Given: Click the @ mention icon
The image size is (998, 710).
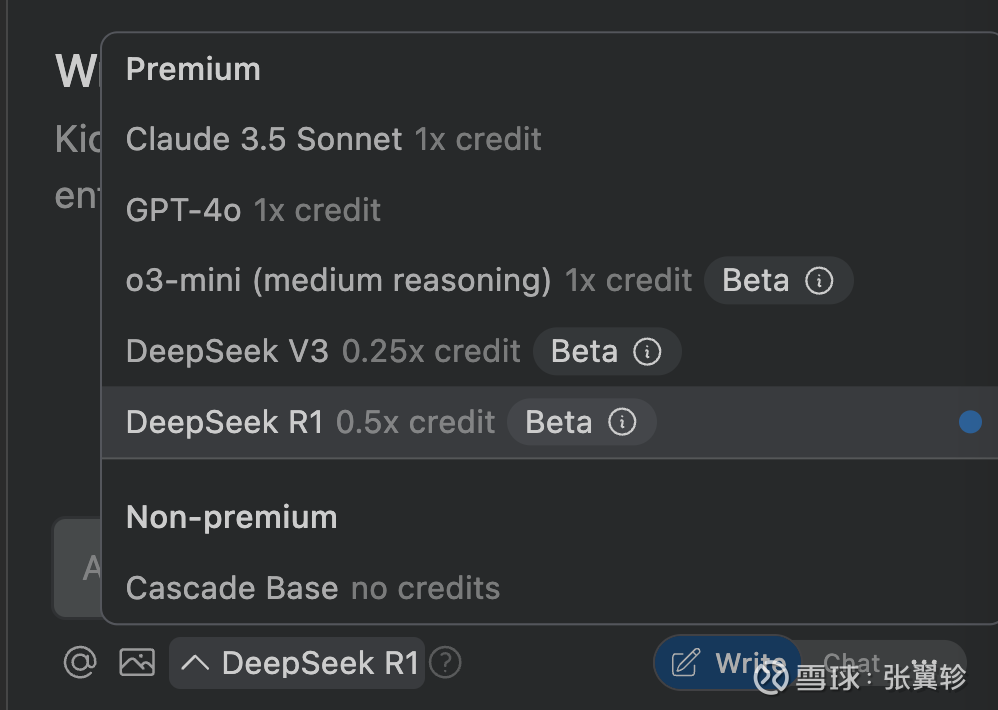Looking at the screenshot, I should 80,663.
